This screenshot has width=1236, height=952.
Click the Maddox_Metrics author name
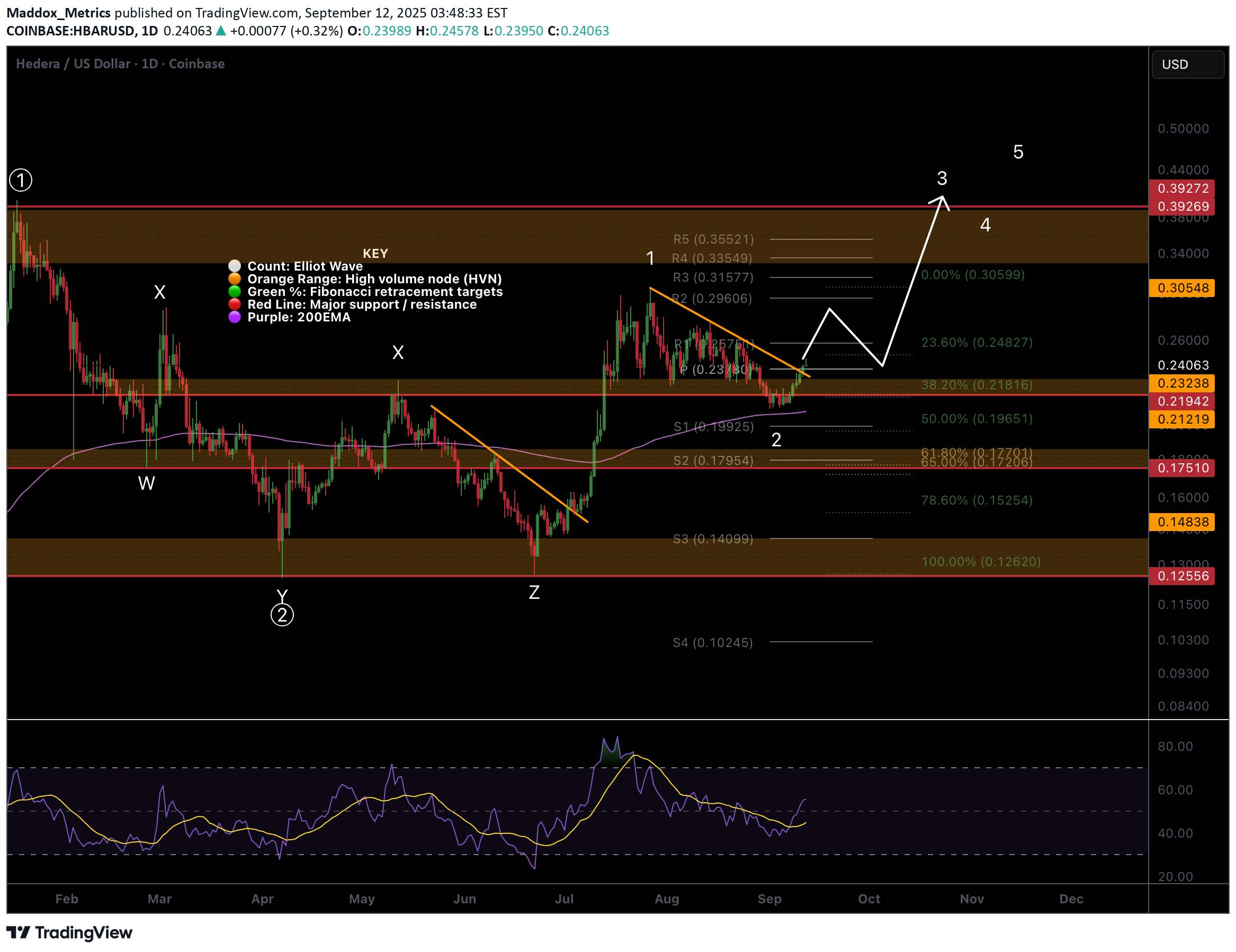point(58,13)
